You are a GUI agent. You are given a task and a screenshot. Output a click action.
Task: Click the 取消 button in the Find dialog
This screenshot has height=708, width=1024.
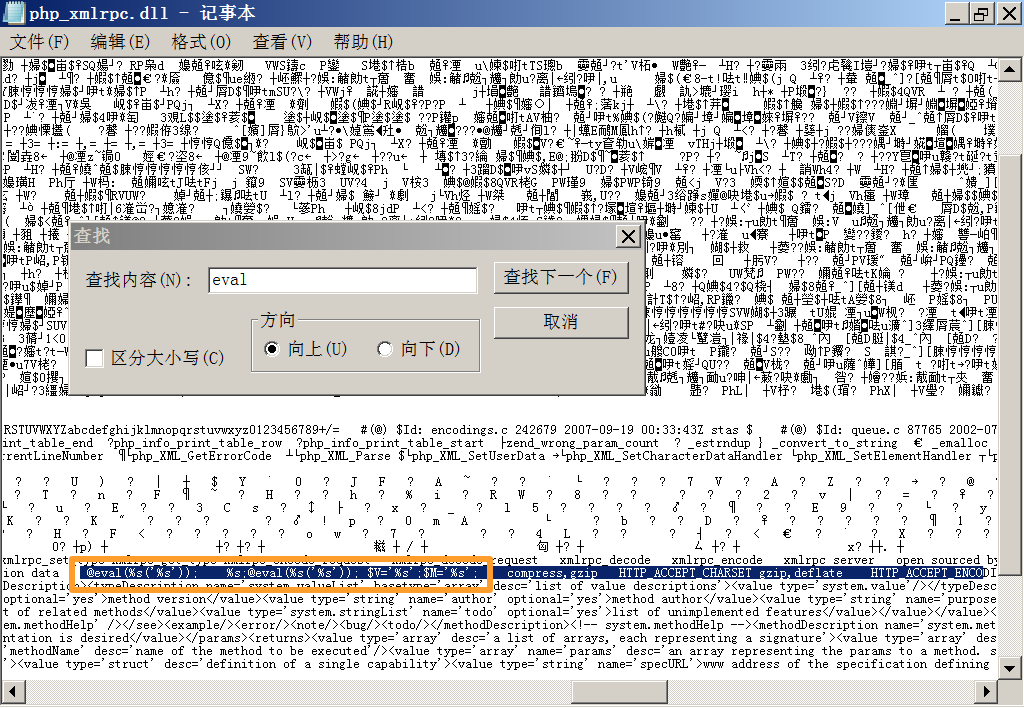click(x=559, y=322)
